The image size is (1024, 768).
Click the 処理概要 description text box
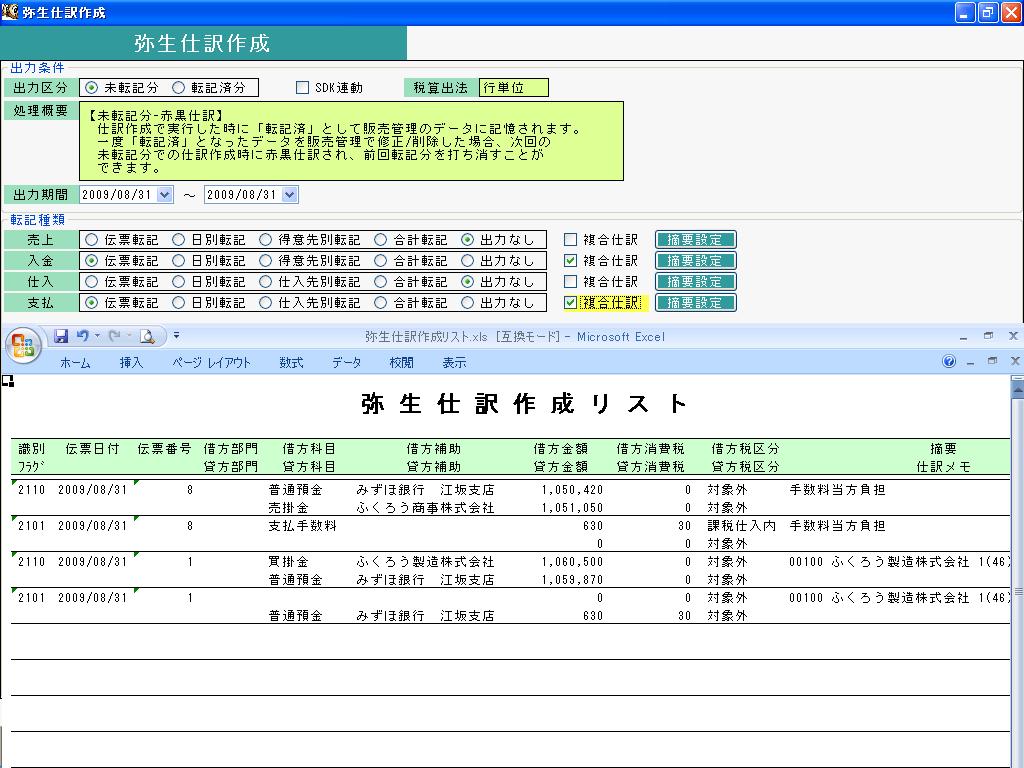point(351,140)
